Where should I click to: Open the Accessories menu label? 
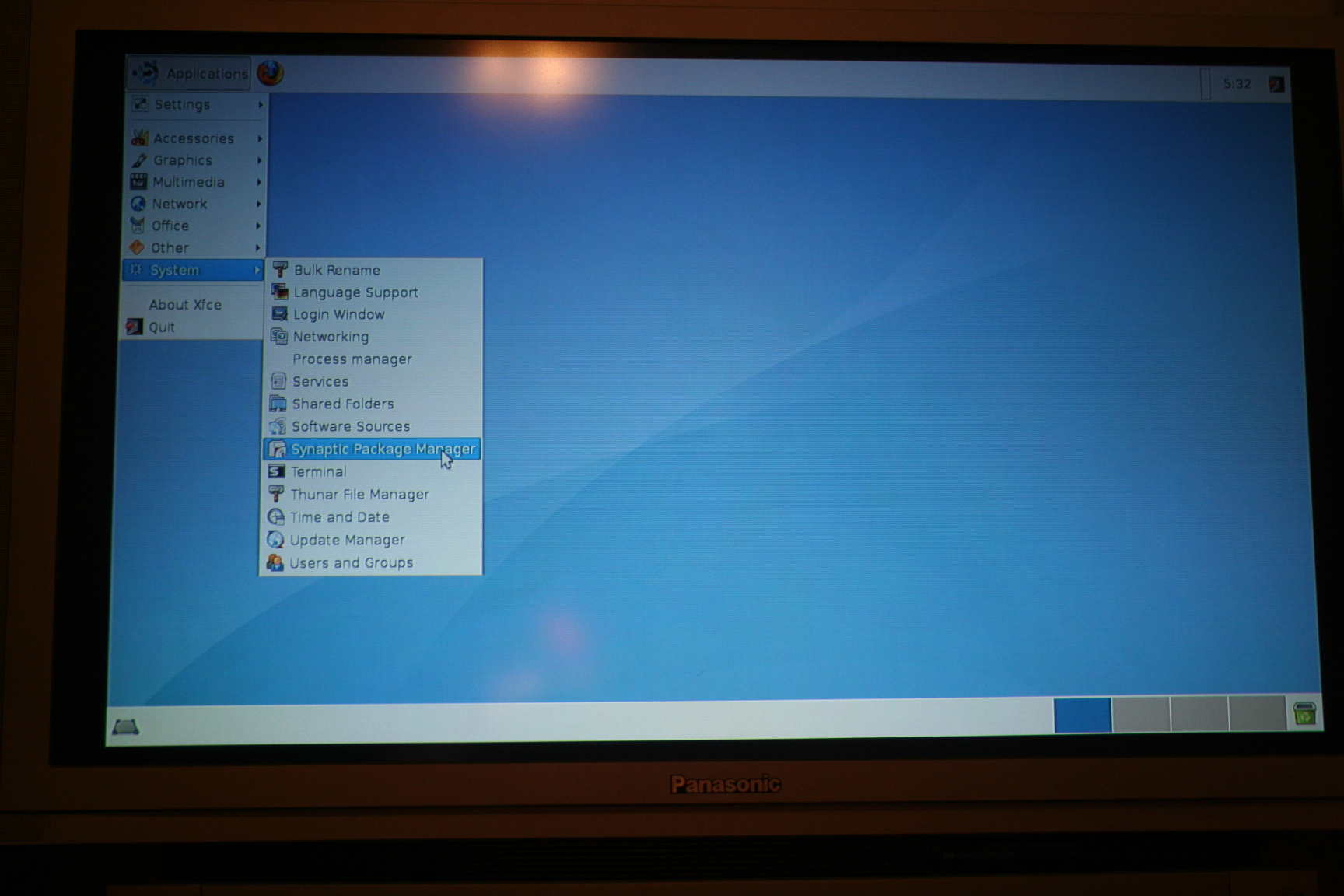coord(194,138)
